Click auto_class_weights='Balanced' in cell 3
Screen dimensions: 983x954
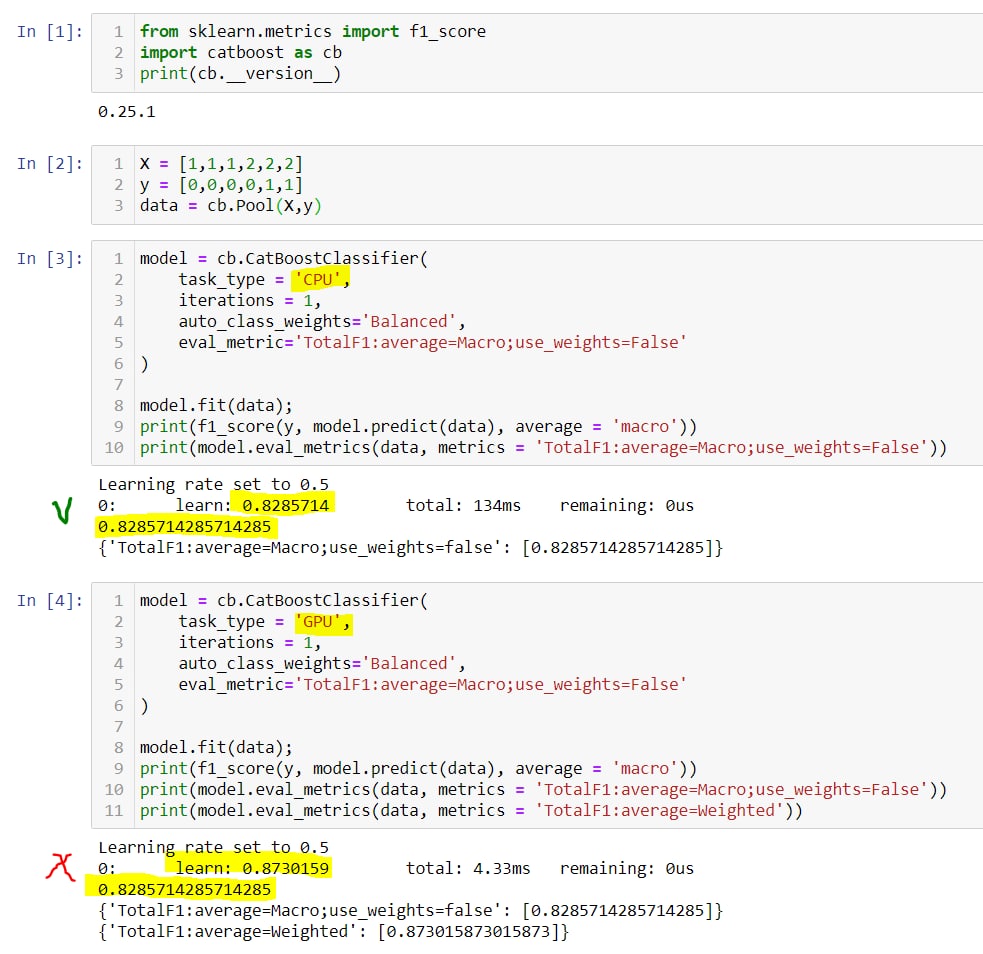tap(322, 322)
